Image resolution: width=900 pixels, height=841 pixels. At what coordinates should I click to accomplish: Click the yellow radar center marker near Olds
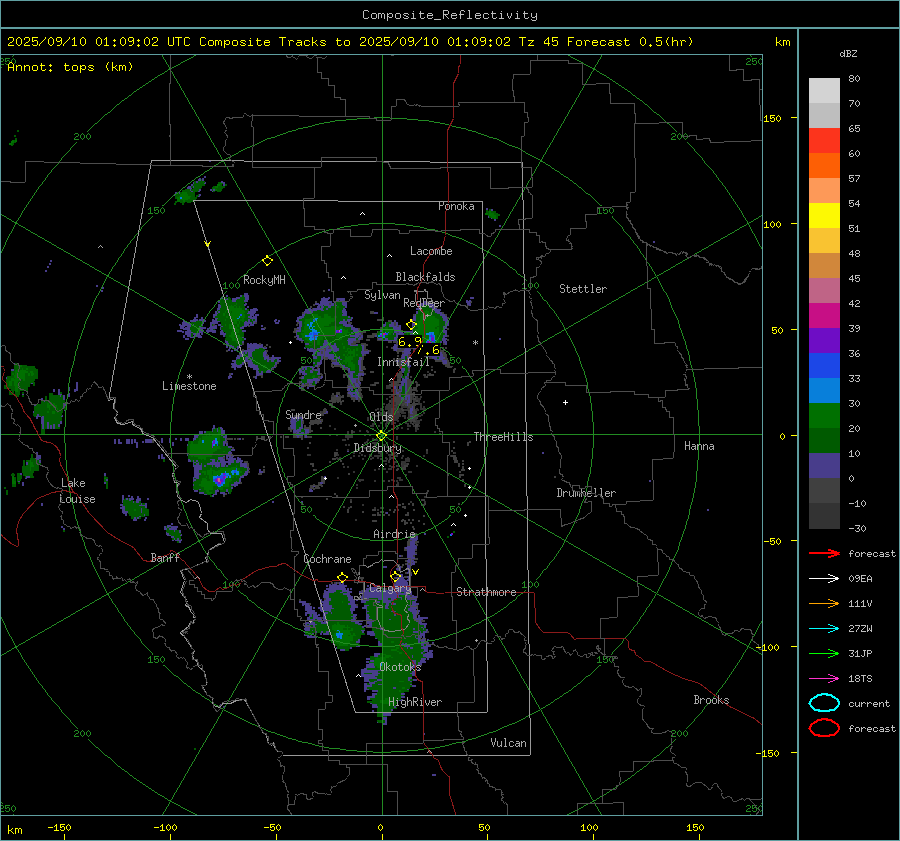pos(381,436)
